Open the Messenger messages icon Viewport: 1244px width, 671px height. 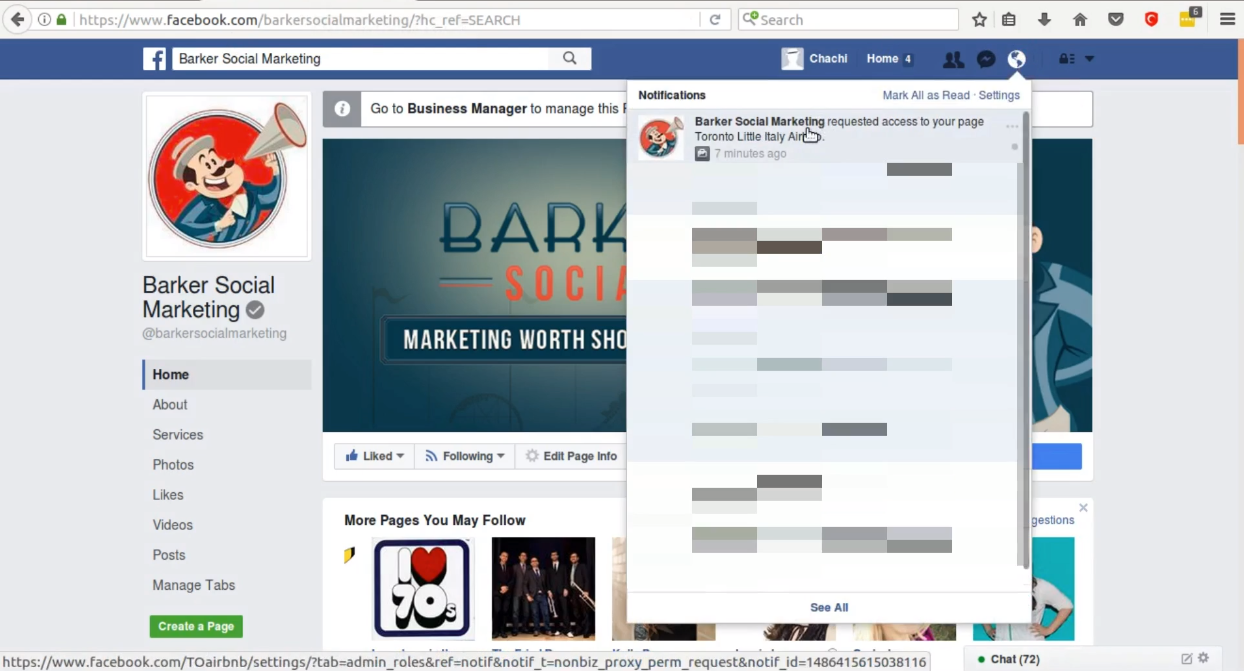[986, 60]
